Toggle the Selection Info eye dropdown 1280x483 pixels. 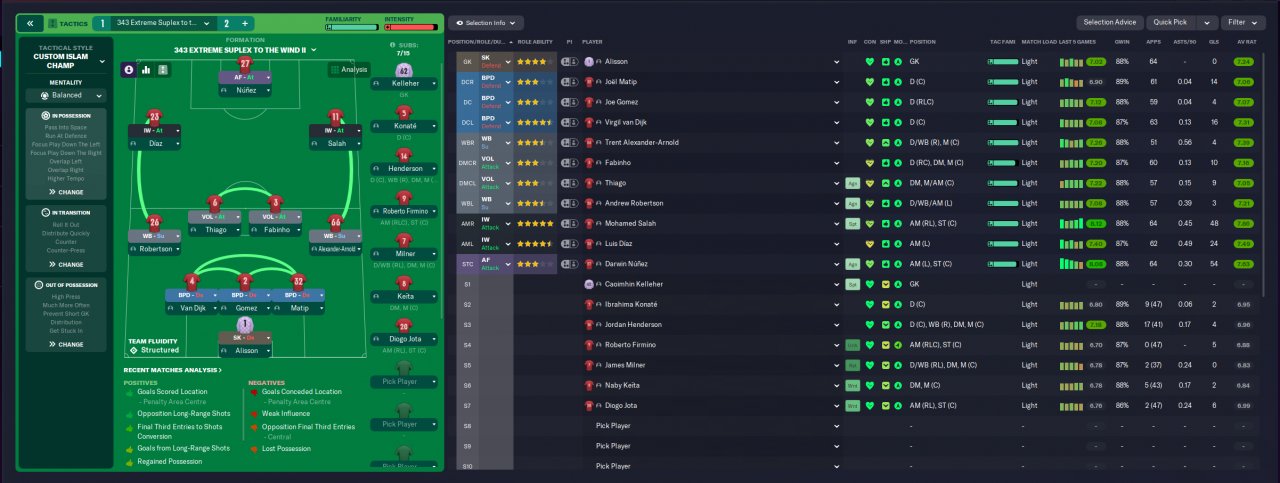(x=486, y=23)
